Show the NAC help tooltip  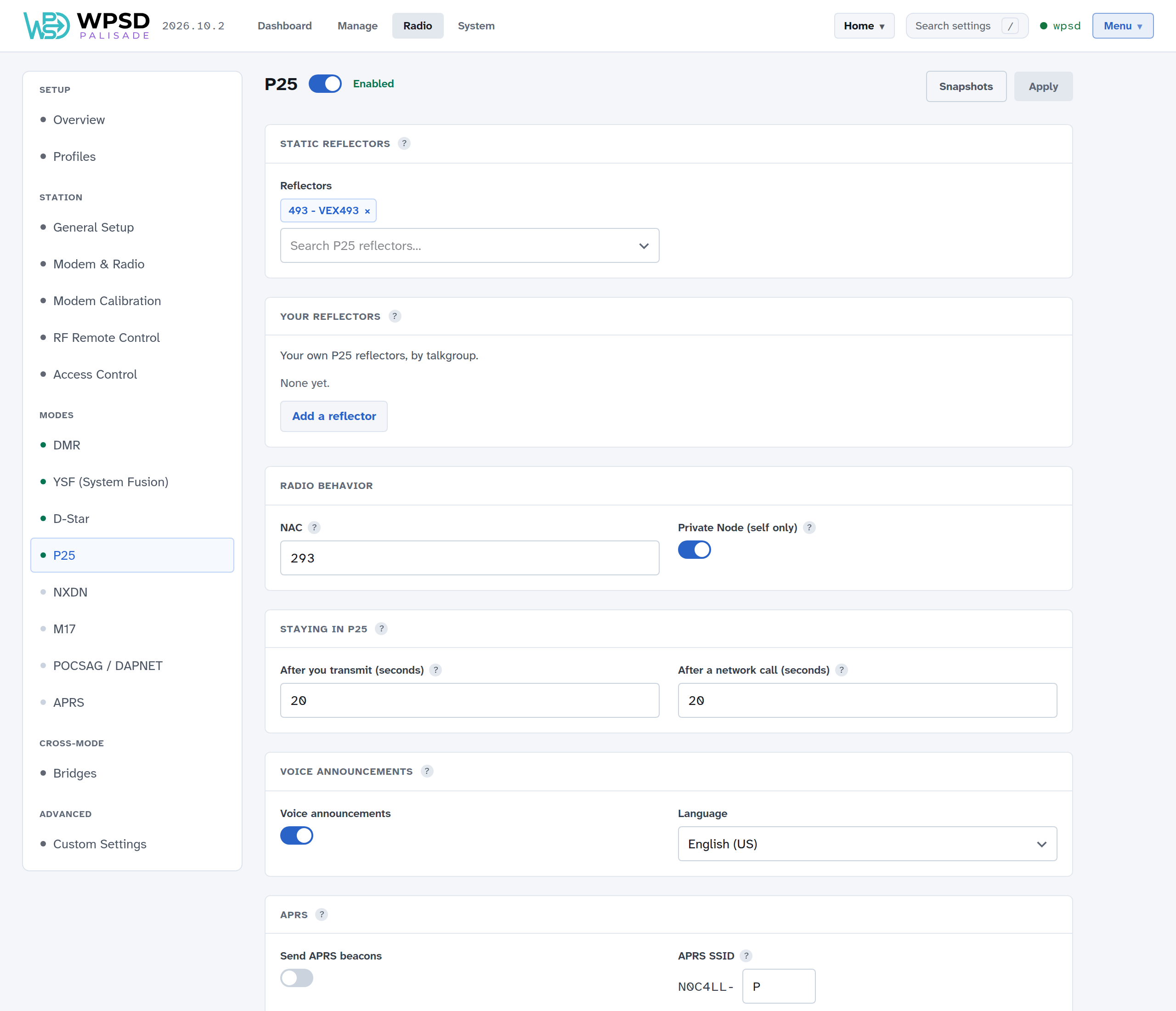coord(314,528)
